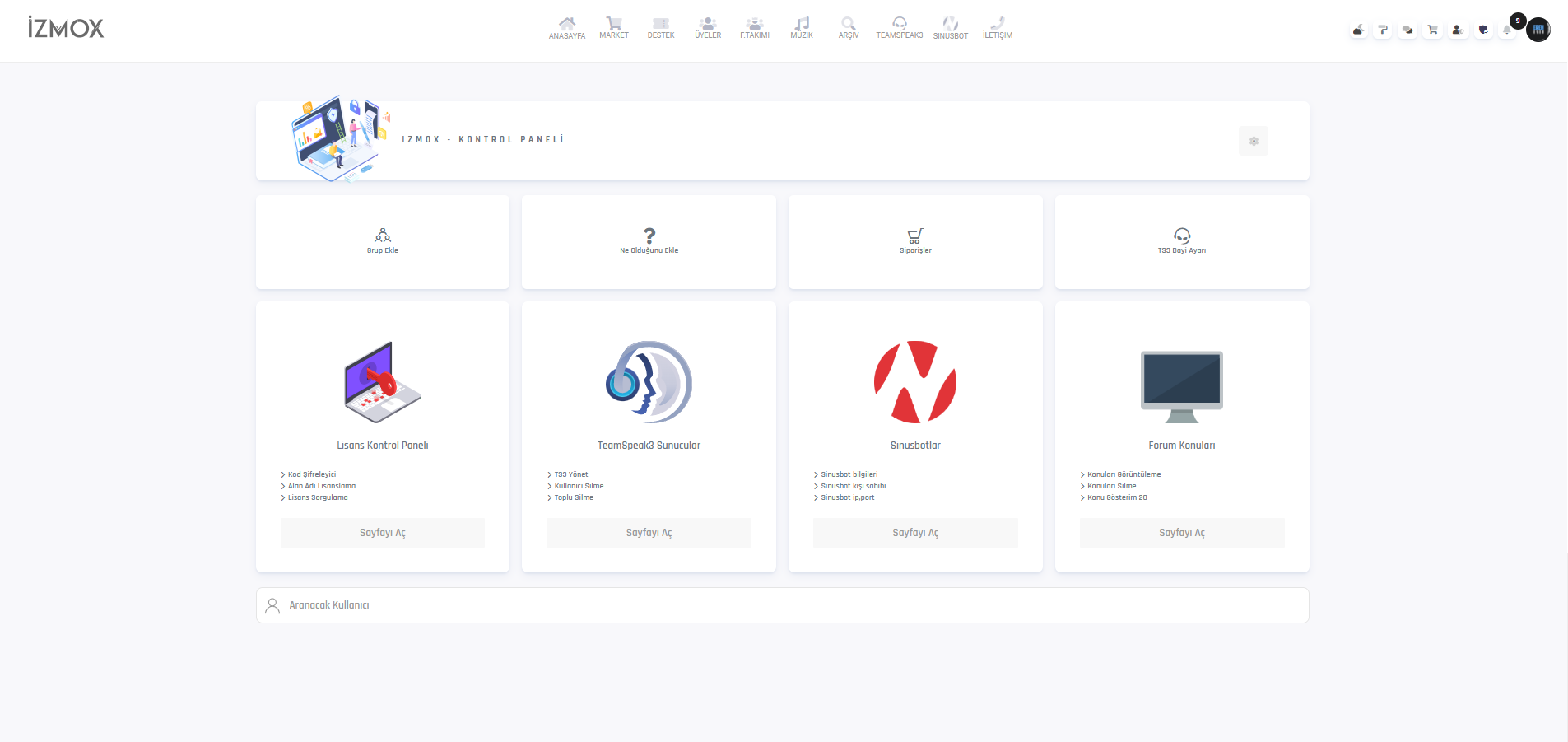
Task: Click the Grup Ekle card
Action: [x=383, y=242]
